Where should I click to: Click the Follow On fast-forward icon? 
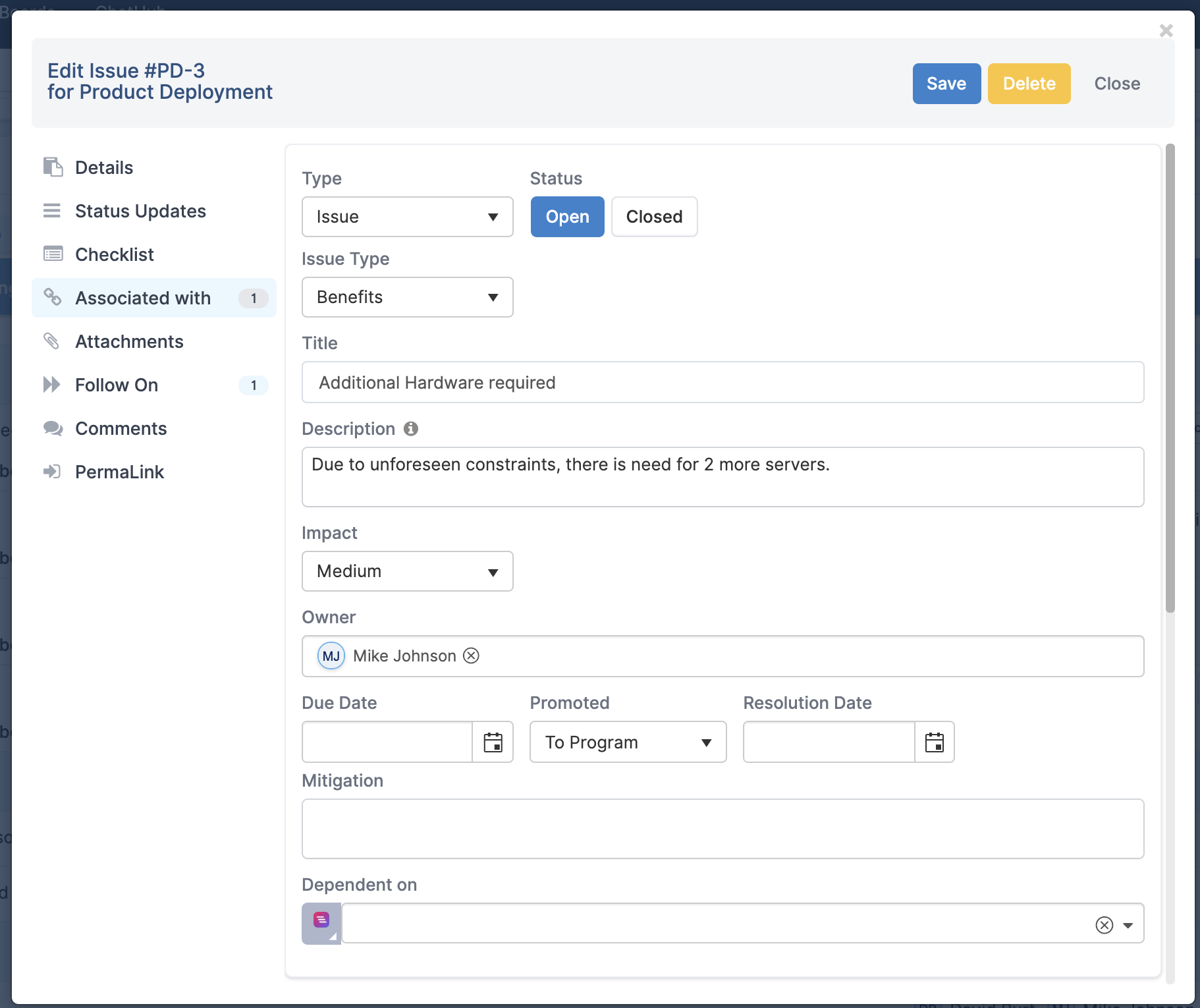pos(51,384)
